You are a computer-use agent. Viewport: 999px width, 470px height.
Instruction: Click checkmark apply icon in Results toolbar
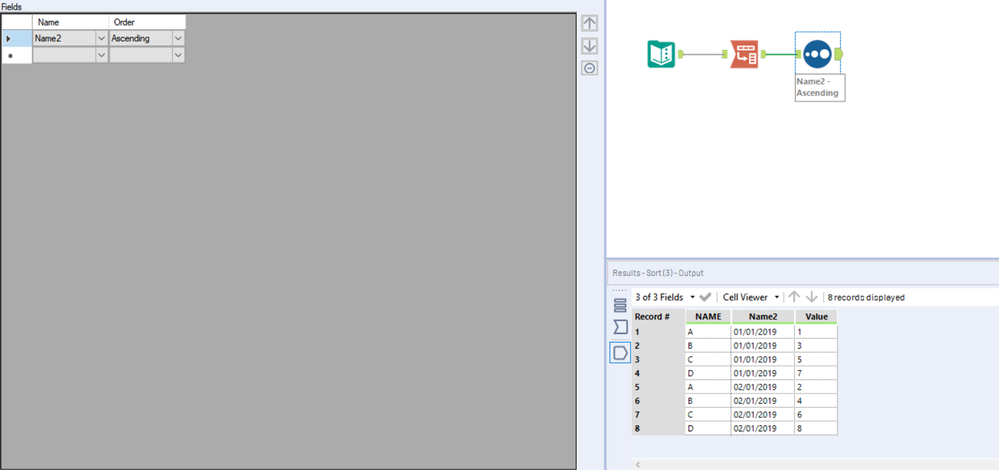tap(705, 297)
